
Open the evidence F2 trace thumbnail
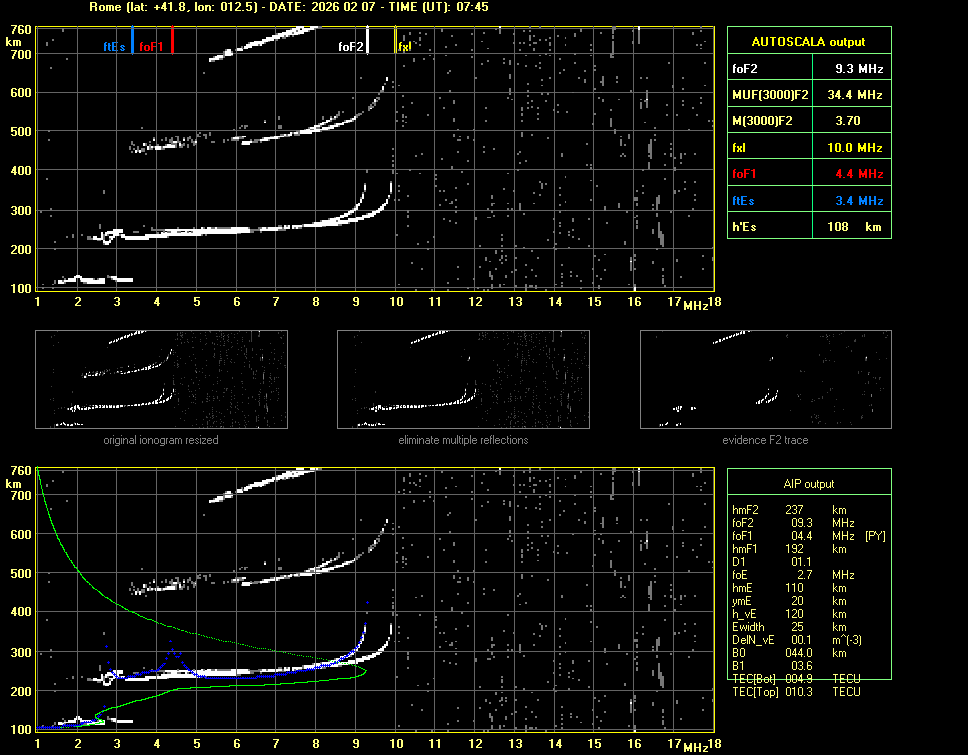click(x=765, y=379)
